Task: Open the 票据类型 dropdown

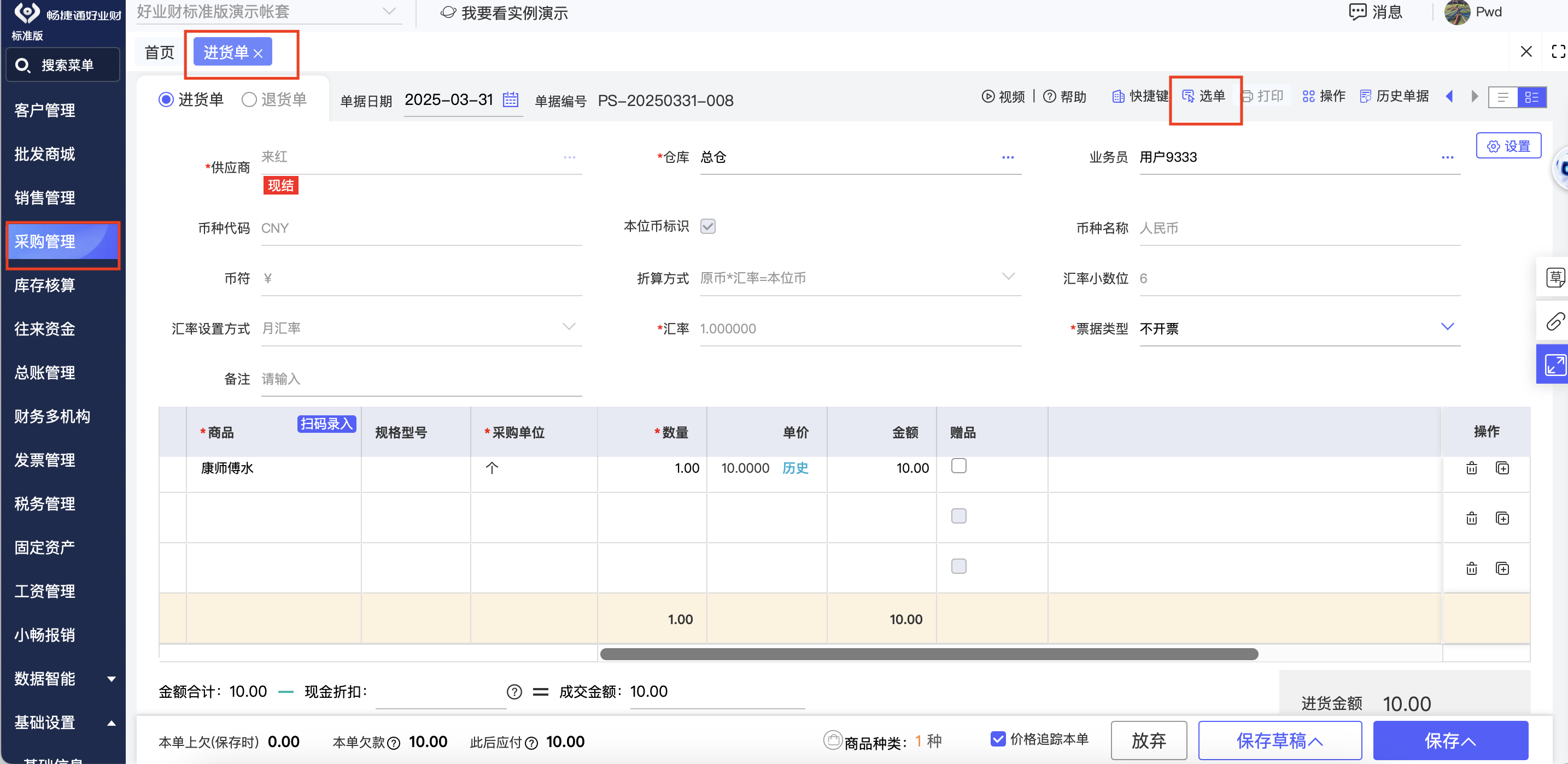Action: pyautogui.click(x=1447, y=327)
